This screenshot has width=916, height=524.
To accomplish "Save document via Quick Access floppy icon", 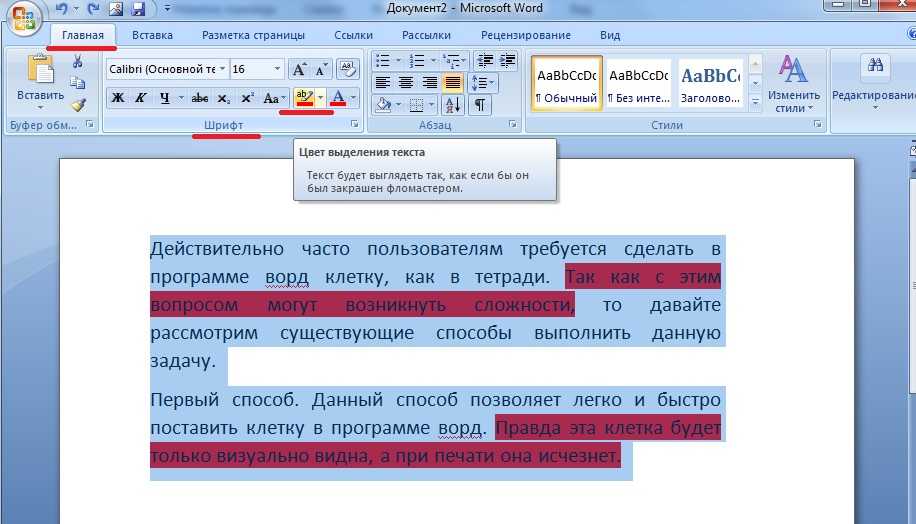I will [138, 8].
